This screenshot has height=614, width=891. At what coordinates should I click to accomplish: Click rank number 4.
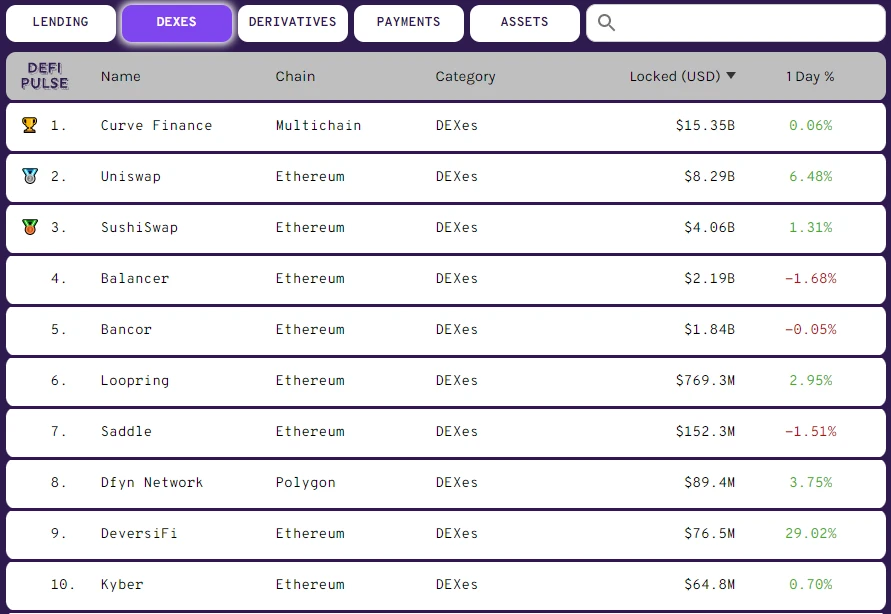tap(58, 278)
